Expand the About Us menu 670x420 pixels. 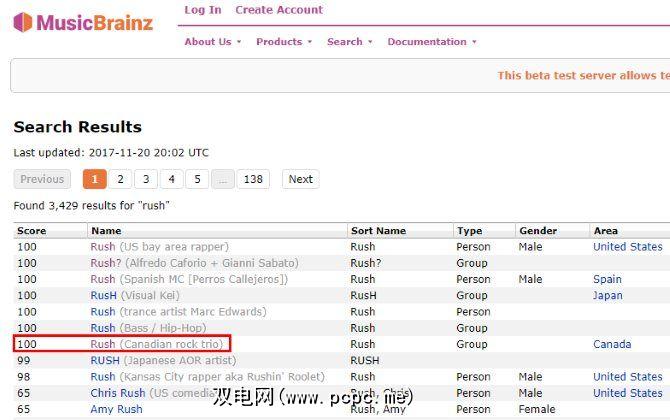click(x=212, y=42)
